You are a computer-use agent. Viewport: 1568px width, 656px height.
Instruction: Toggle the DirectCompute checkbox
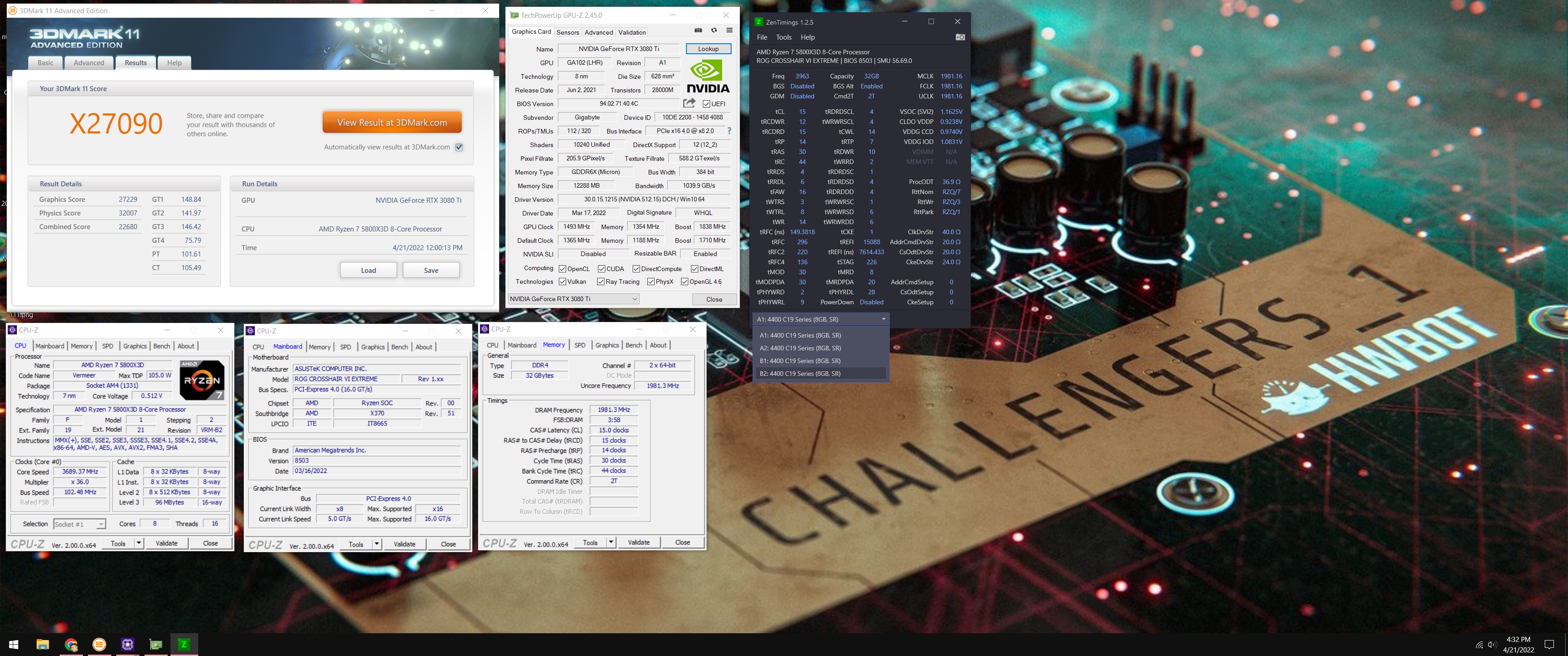point(636,268)
